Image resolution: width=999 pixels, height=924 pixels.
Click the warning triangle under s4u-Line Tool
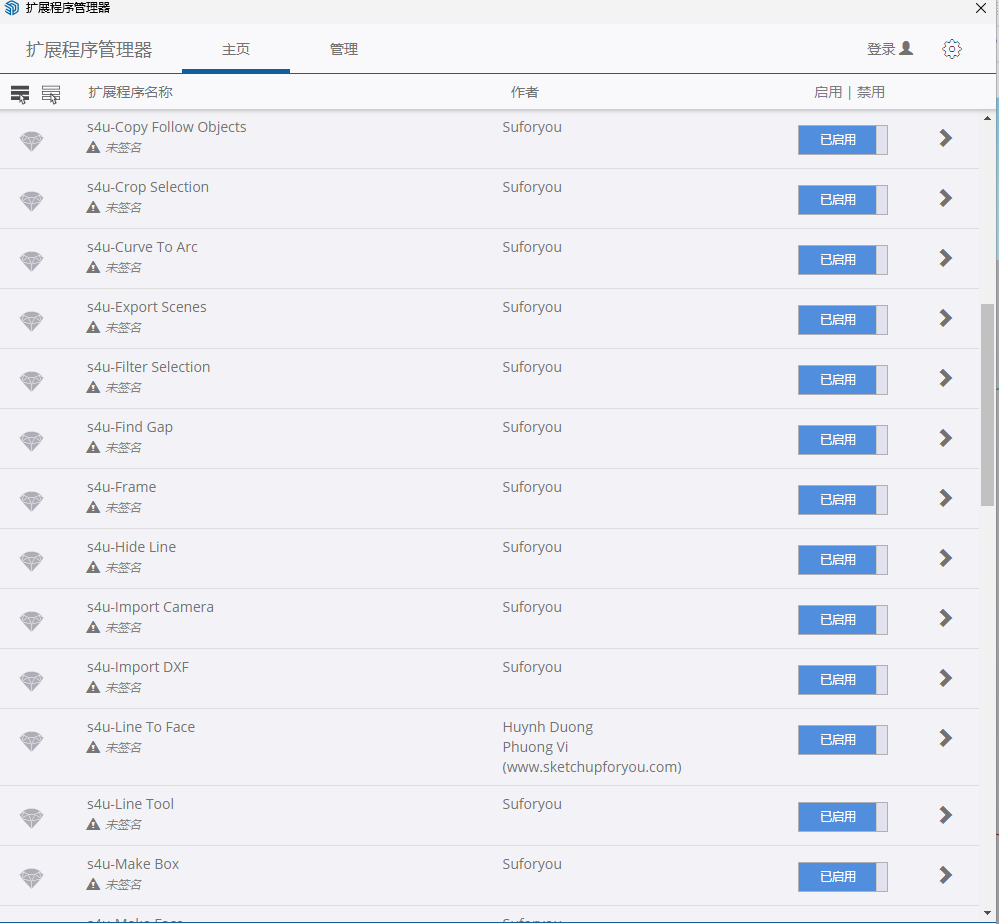tap(93, 824)
